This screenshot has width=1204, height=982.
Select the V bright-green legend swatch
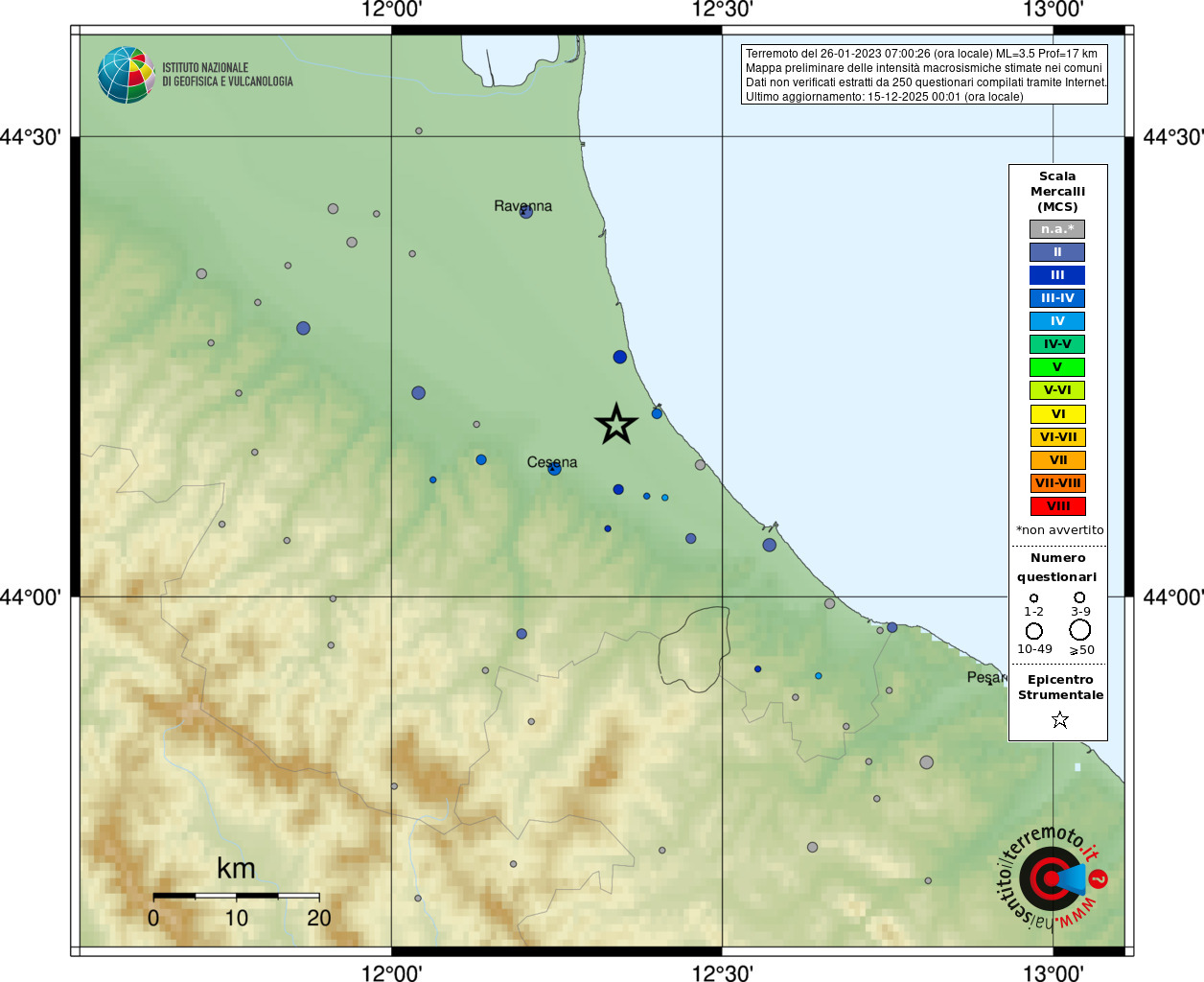click(x=1057, y=367)
